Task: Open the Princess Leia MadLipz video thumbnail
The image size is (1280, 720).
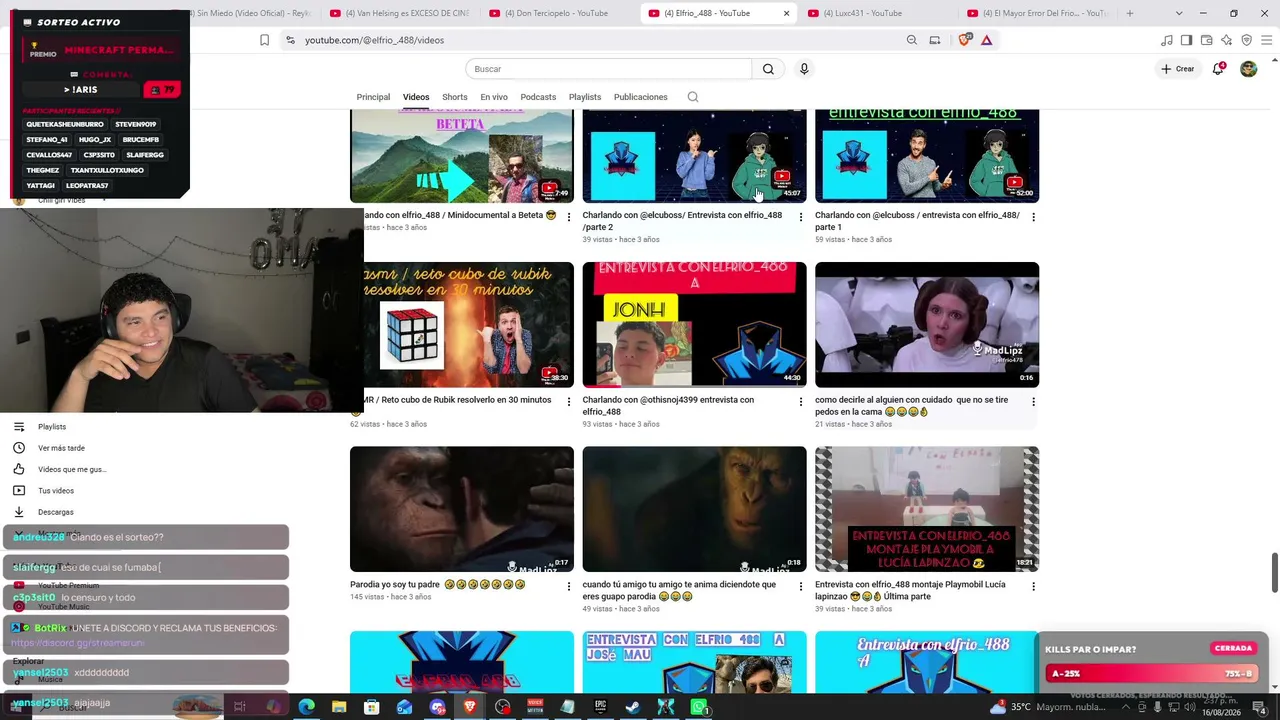Action: pos(927,325)
